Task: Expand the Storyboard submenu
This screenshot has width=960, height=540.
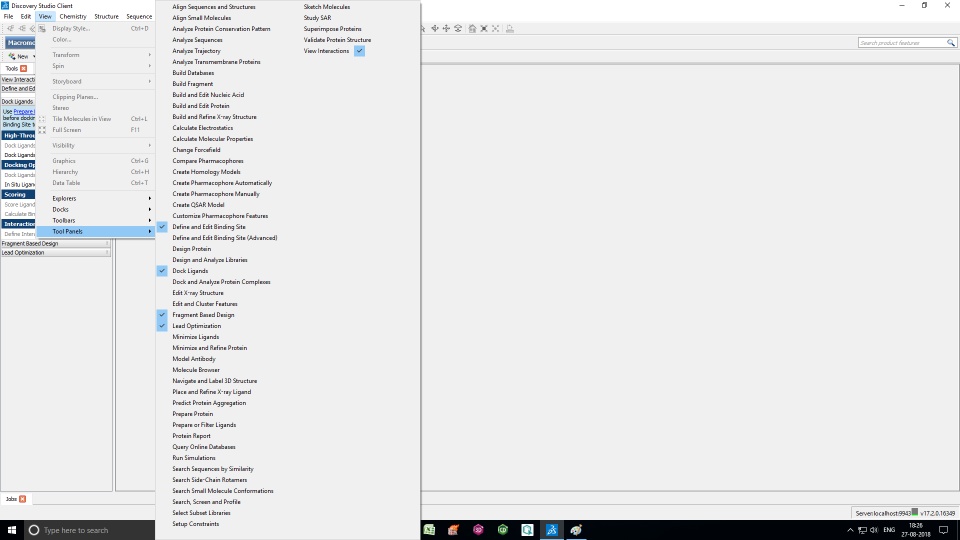Action: [96, 81]
